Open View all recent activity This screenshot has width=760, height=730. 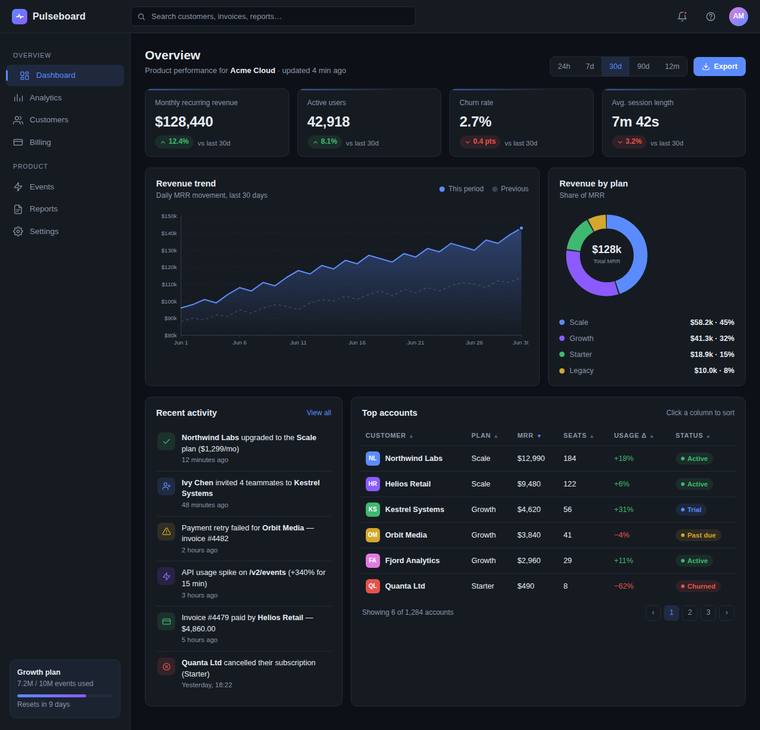[x=318, y=413]
